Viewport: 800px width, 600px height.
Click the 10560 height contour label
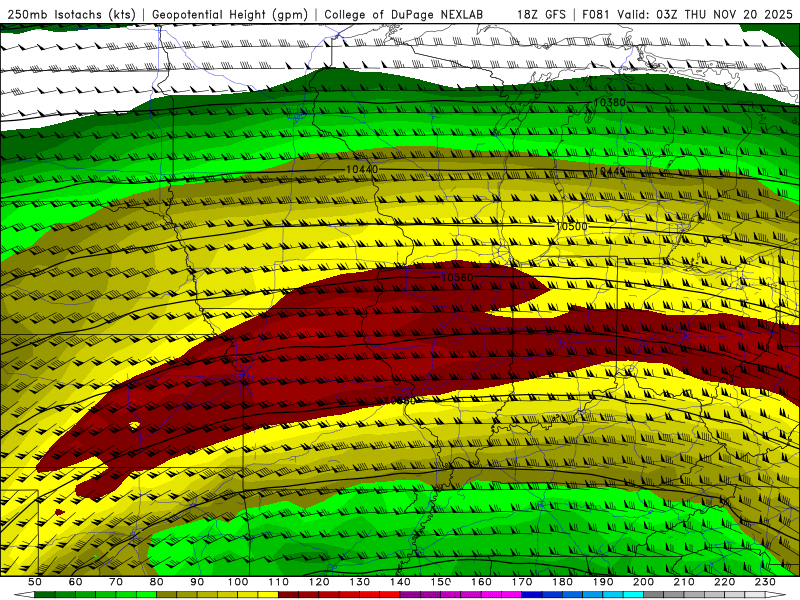pyautogui.click(x=457, y=278)
